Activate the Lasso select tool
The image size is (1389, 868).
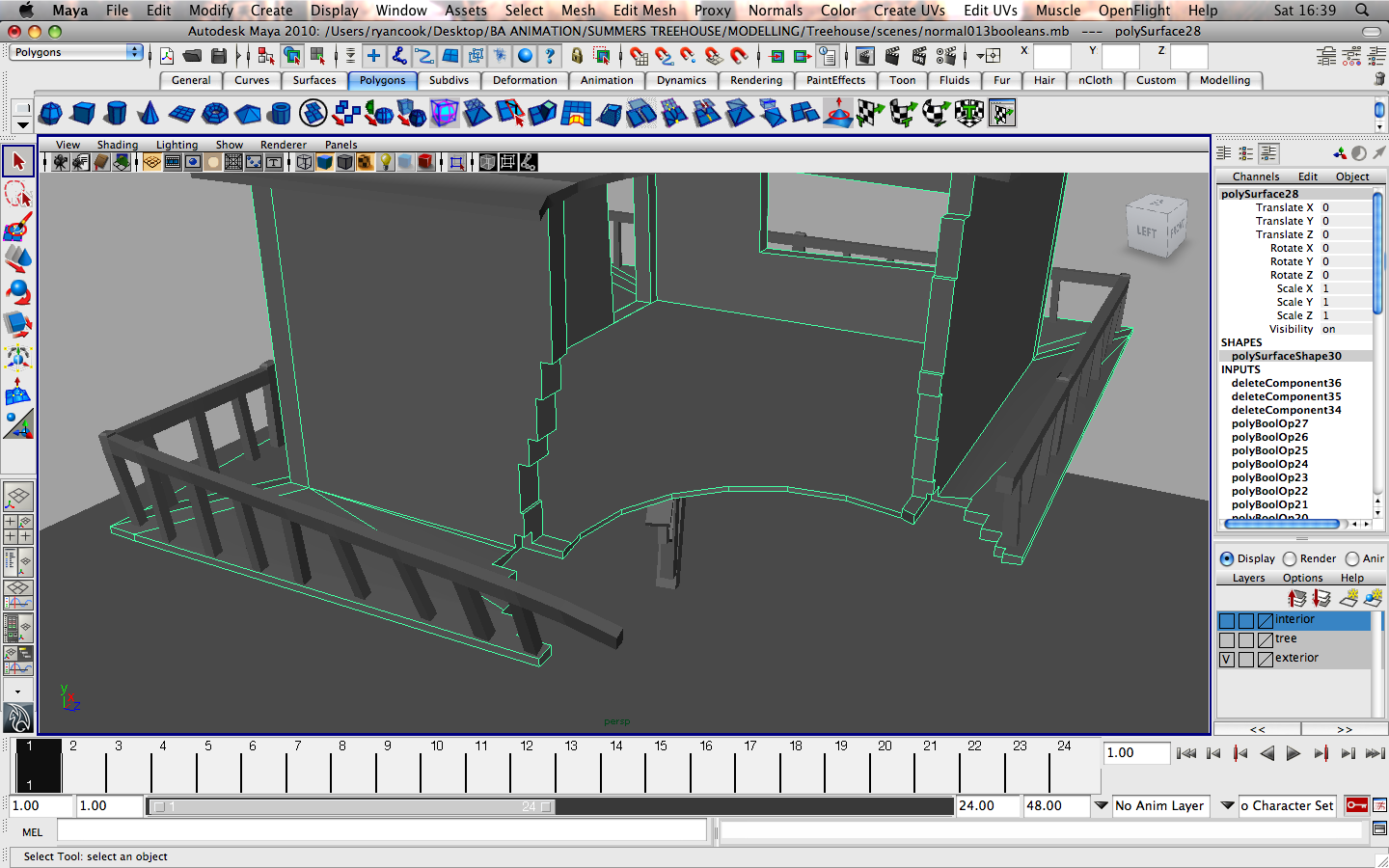17,194
